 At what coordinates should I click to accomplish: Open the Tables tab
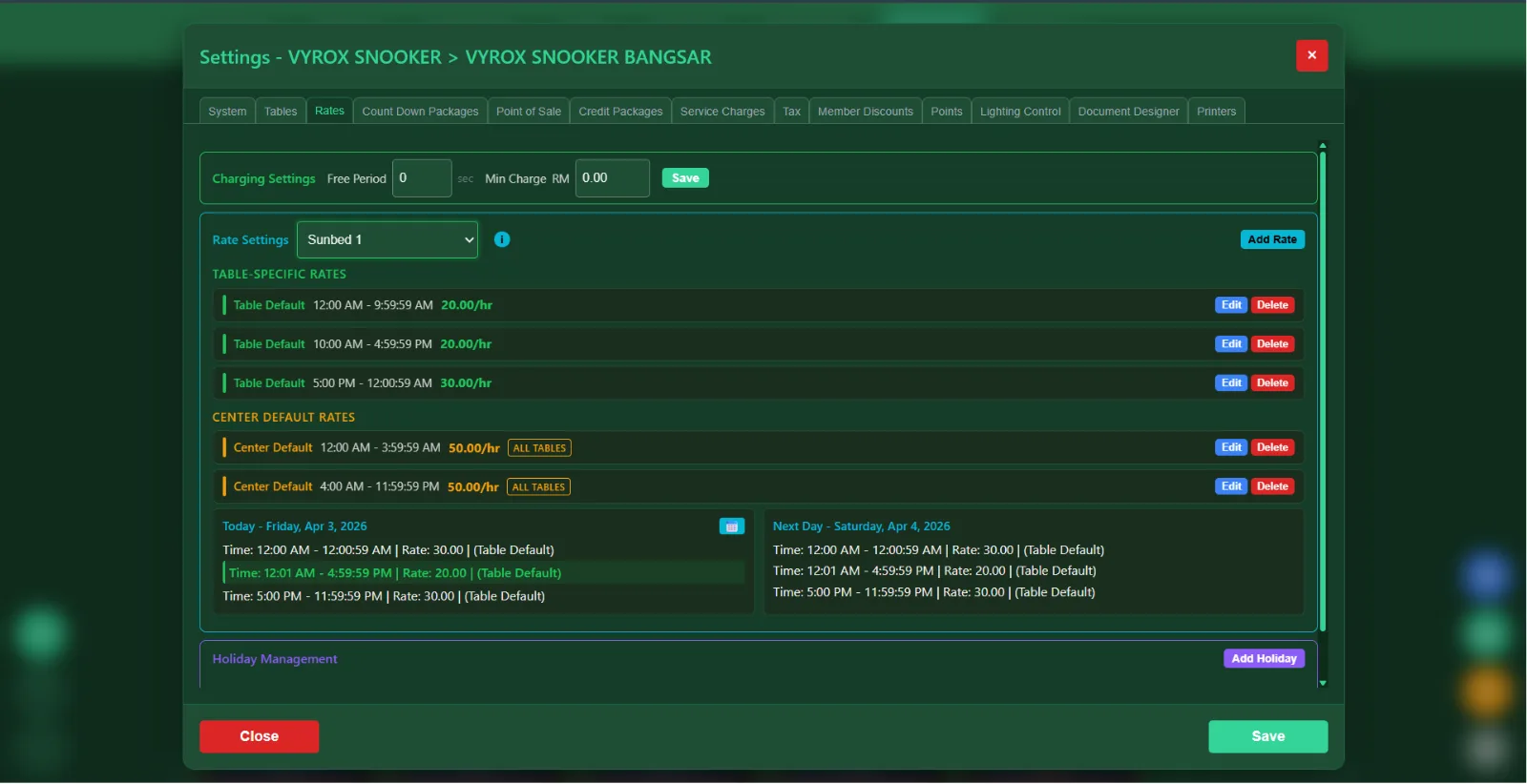pos(281,112)
